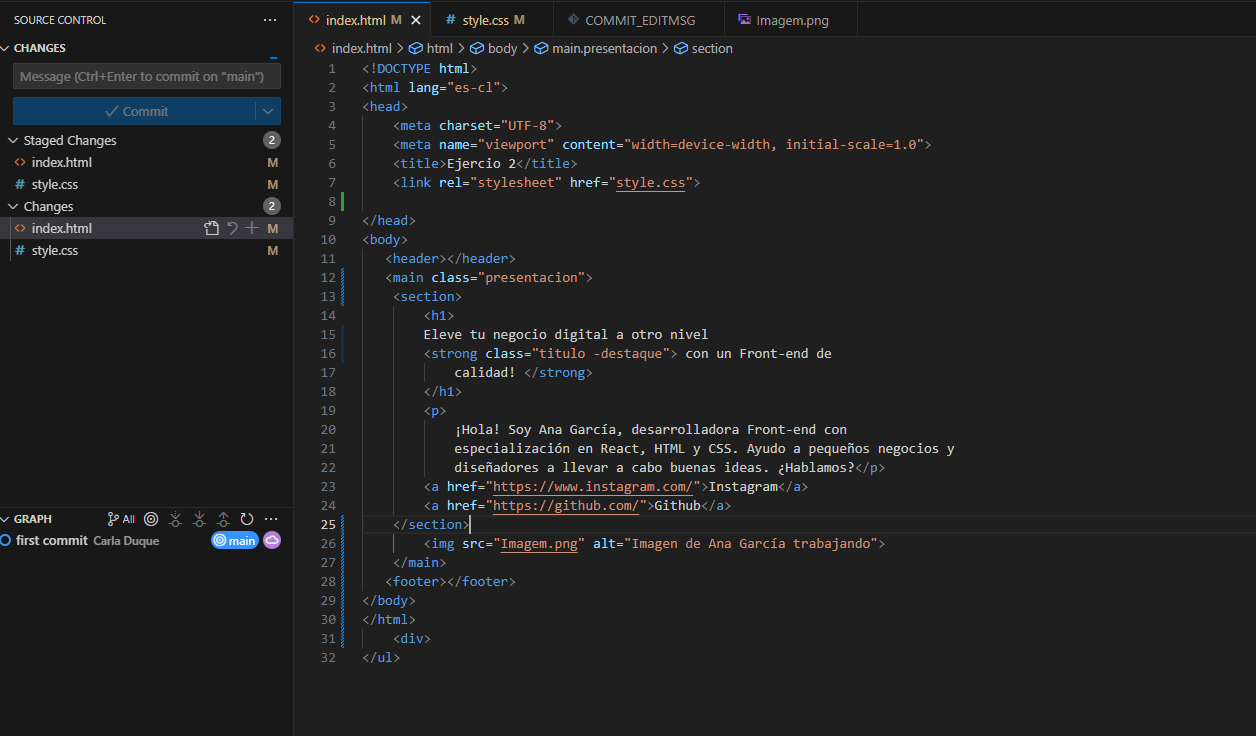
Task: Click the unstaged Changes count badge
Action: tap(271, 207)
